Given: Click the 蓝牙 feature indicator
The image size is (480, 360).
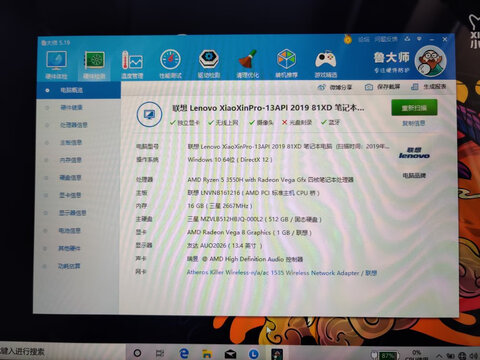Looking at the screenshot, I should (330, 122).
